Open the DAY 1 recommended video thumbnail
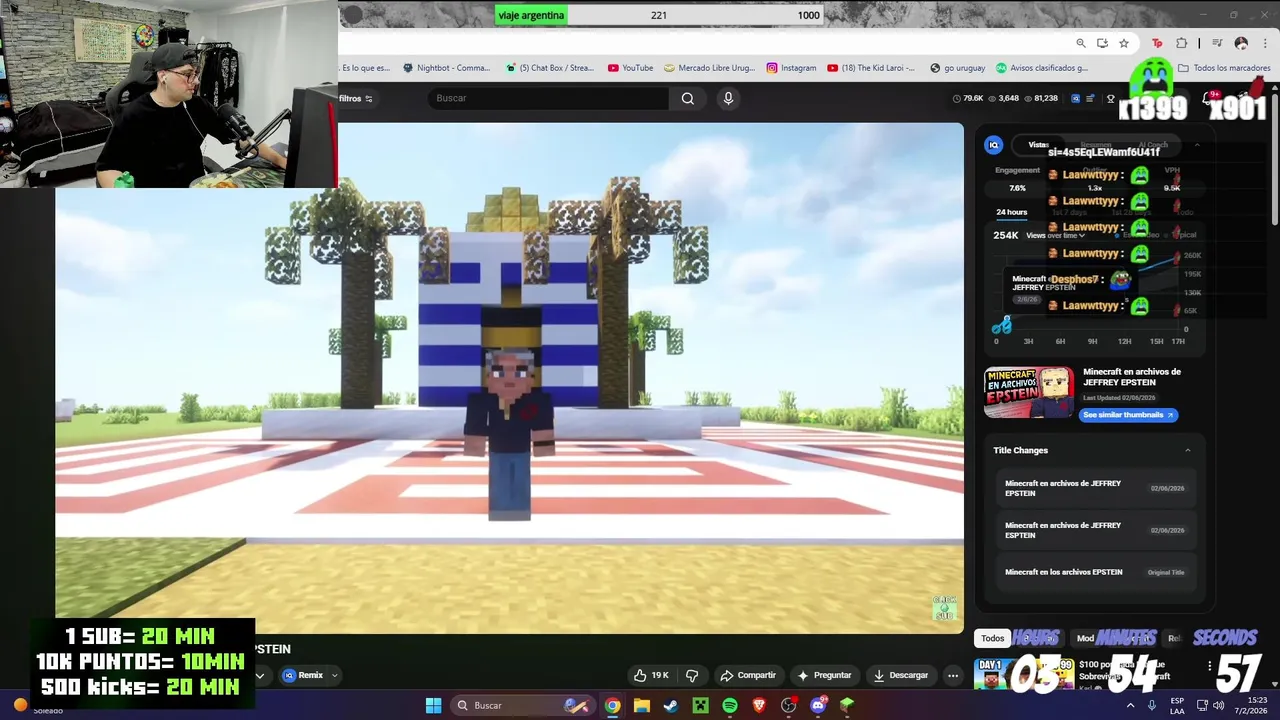This screenshot has height=720, width=1280. (1024, 675)
